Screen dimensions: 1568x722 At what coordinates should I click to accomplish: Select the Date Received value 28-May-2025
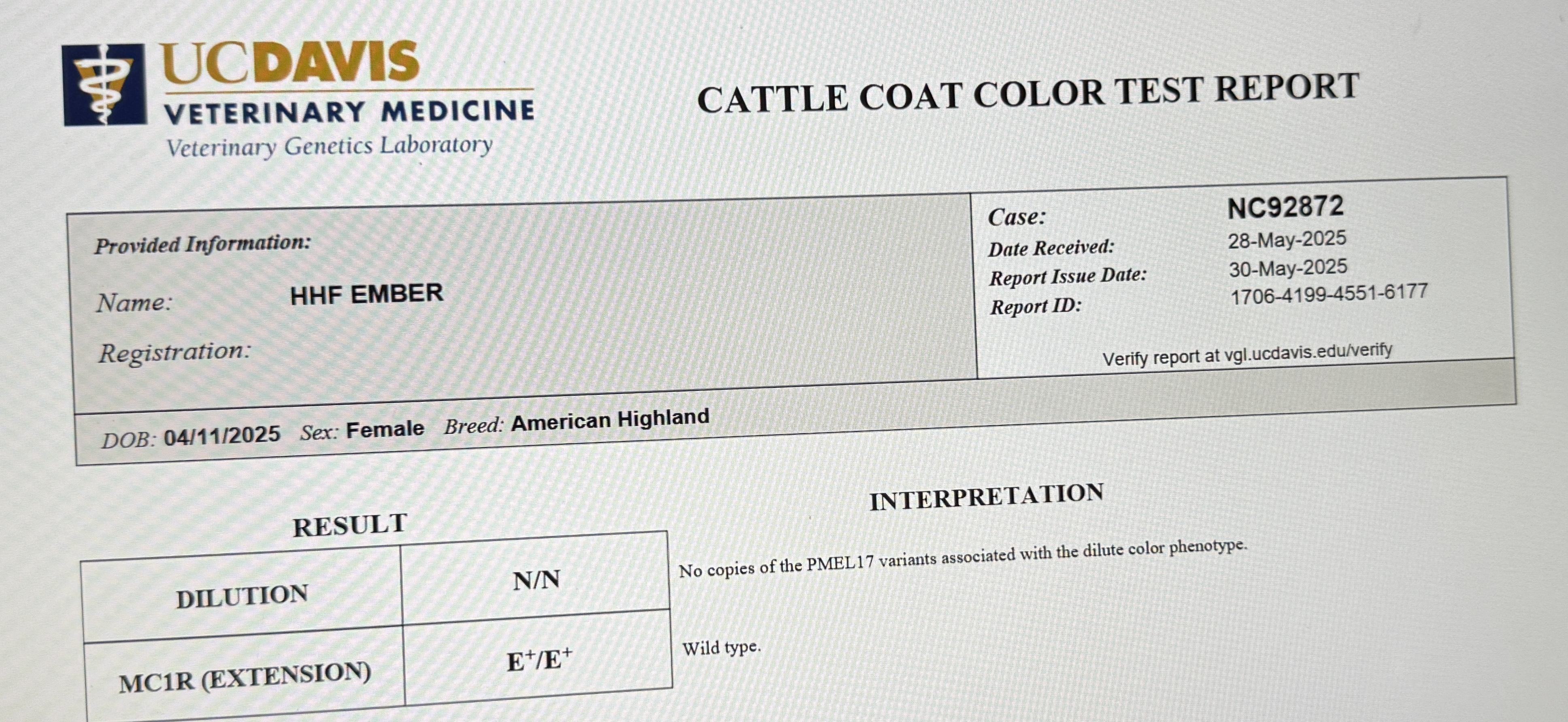1287,240
